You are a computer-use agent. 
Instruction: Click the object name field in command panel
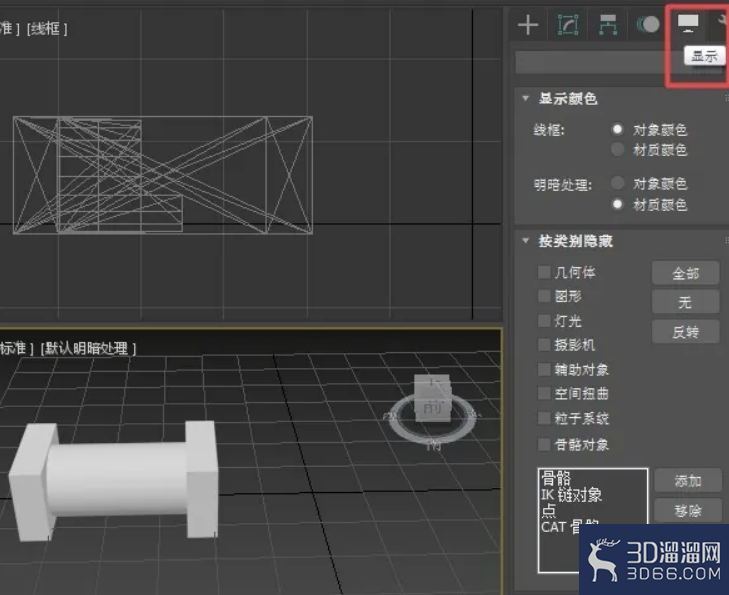590,62
